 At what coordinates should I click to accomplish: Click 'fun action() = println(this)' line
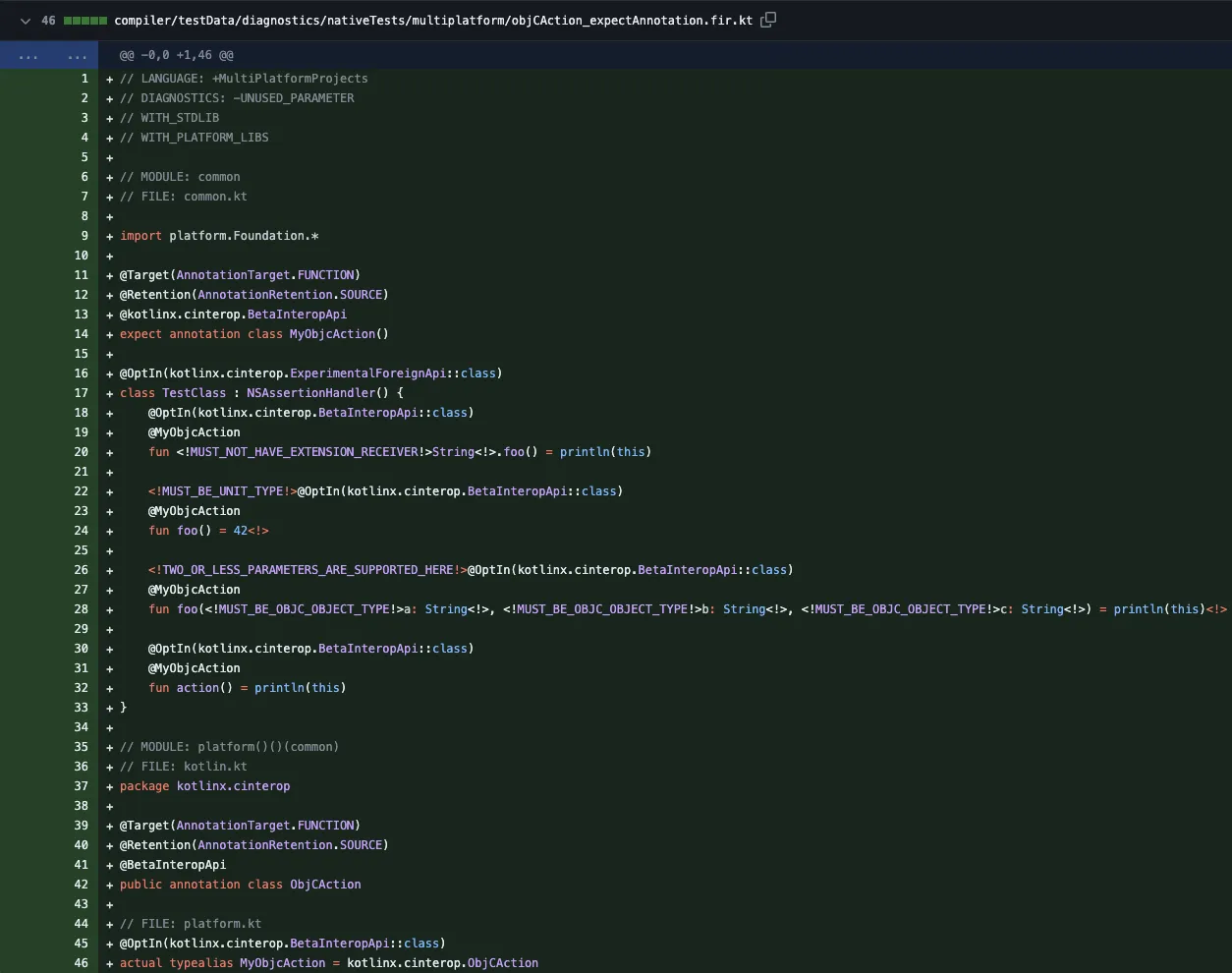(248, 688)
